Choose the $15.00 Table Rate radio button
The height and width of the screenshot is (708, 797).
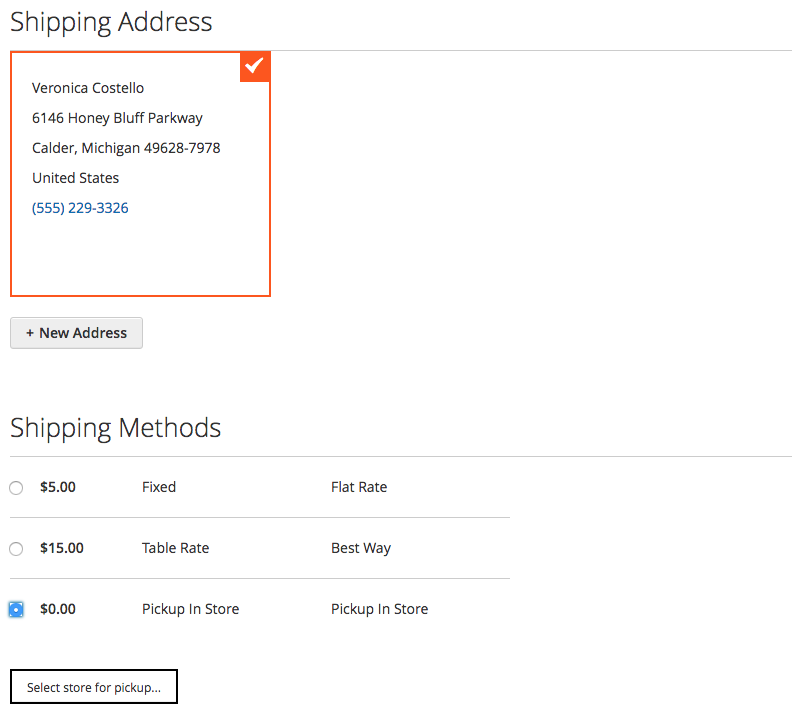[16, 548]
